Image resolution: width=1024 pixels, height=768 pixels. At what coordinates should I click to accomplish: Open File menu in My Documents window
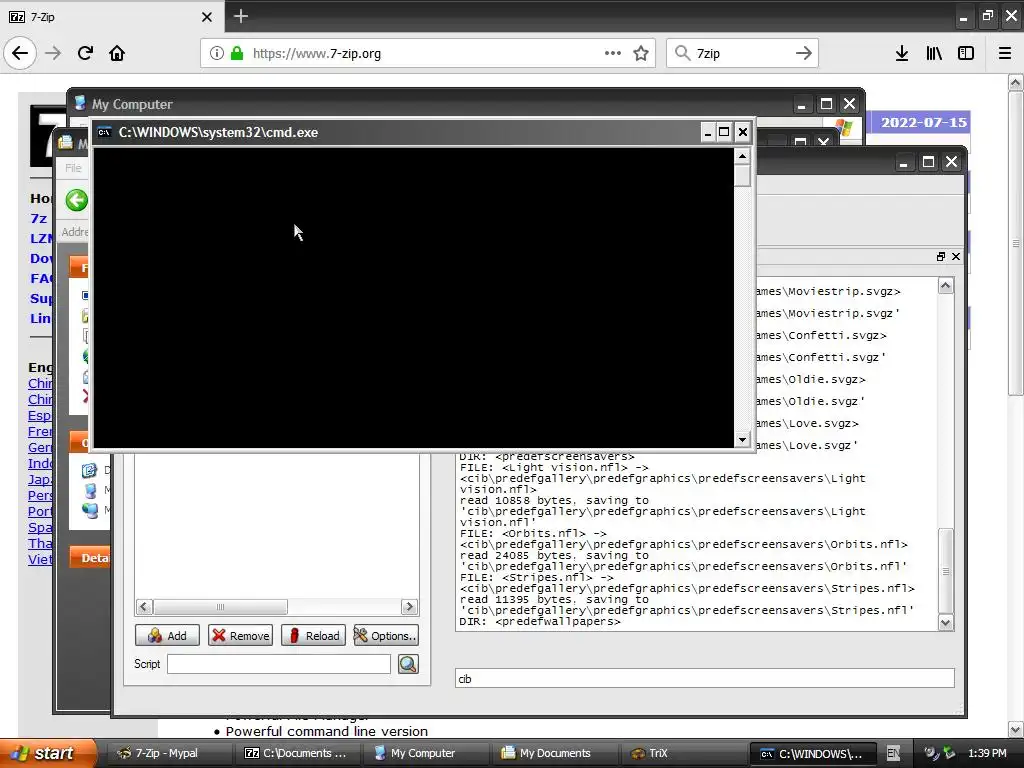point(73,168)
